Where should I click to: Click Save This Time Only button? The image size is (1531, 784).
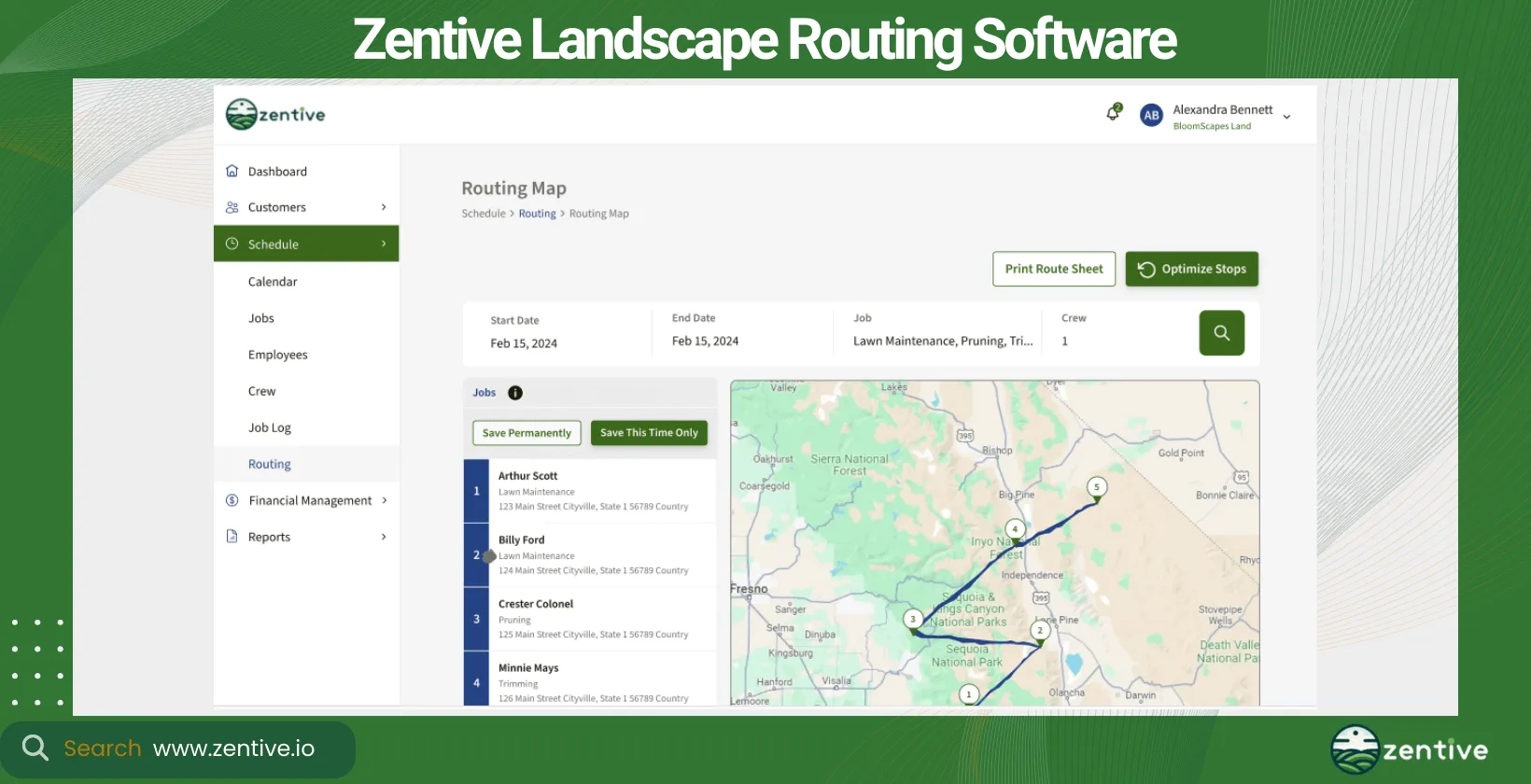click(649, 433)
